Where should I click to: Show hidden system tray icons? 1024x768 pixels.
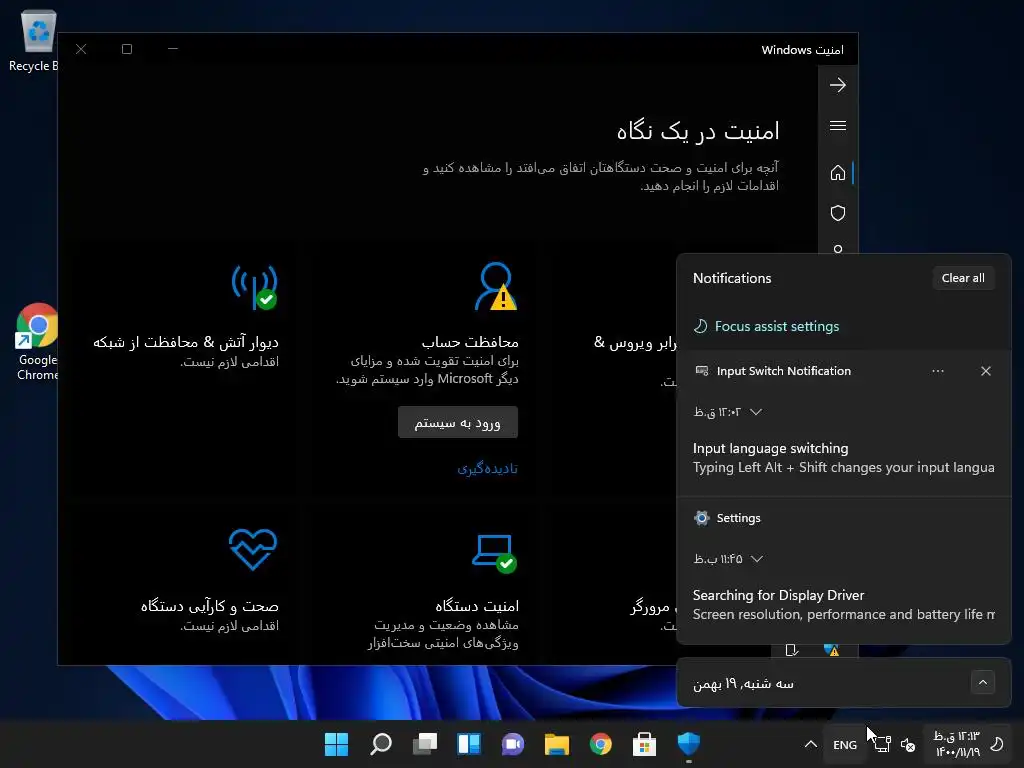point(810,744)
